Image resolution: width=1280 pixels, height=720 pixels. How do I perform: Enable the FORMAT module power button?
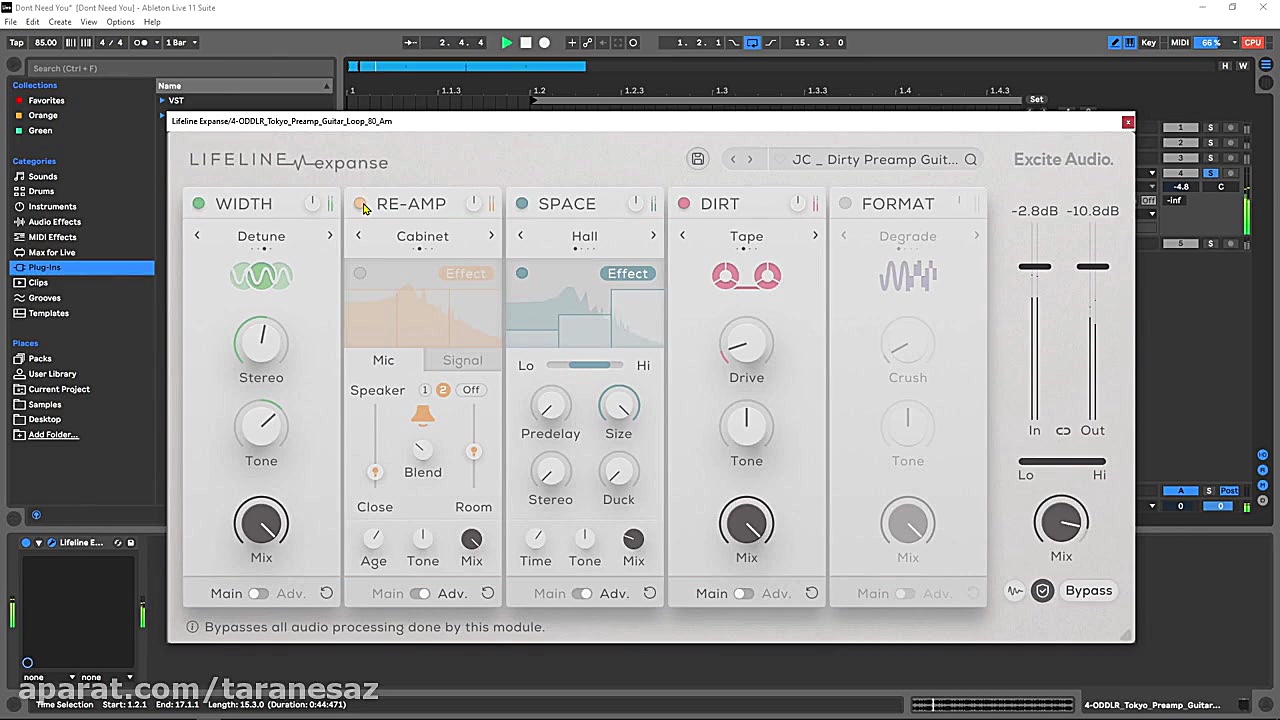(846, 204)
